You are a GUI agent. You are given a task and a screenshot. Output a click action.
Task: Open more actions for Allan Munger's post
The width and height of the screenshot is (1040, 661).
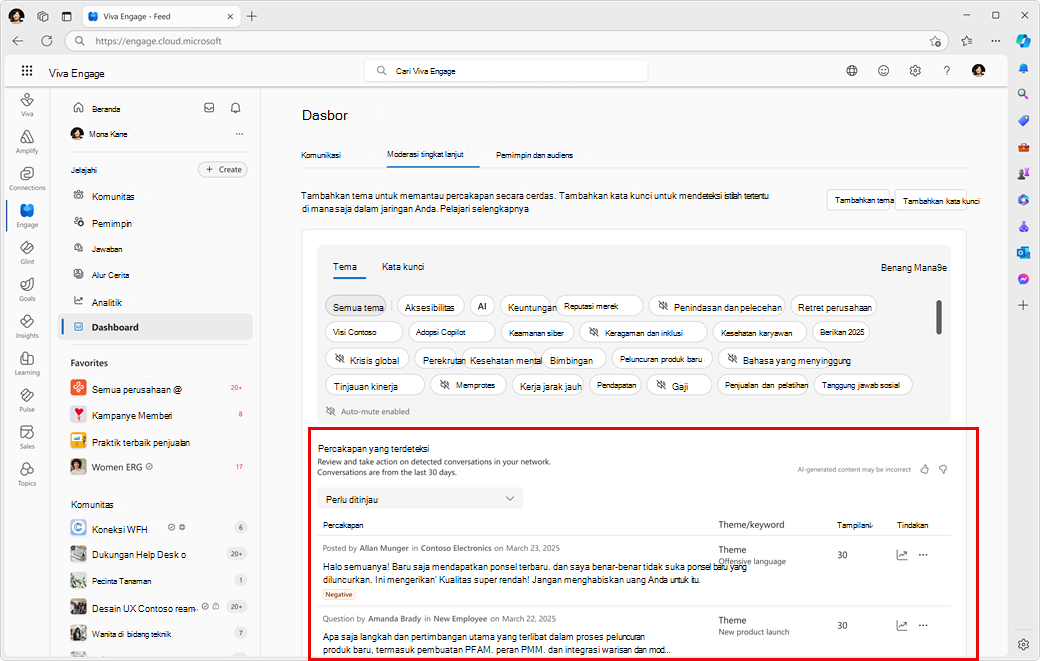tap(923, 555)
